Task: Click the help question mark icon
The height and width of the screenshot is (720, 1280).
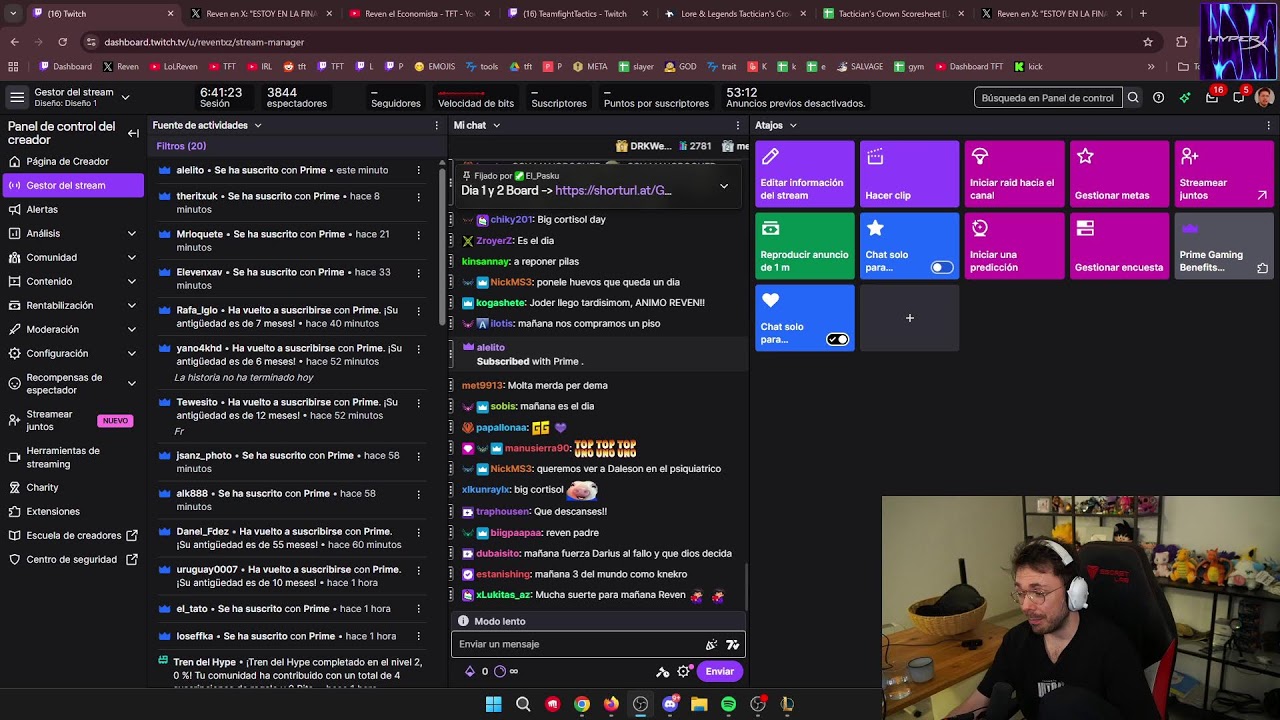Action: 1158,98
